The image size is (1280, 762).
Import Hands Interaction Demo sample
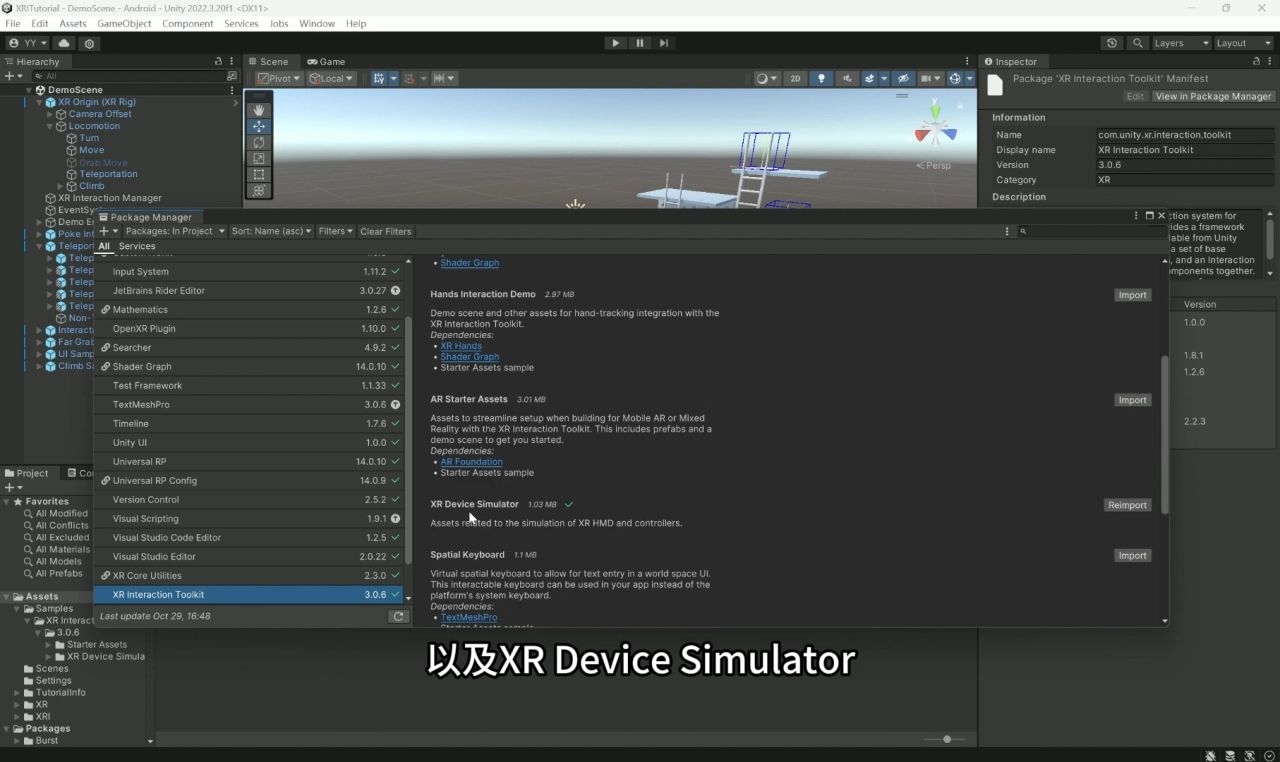click(x=1133, y=295)
